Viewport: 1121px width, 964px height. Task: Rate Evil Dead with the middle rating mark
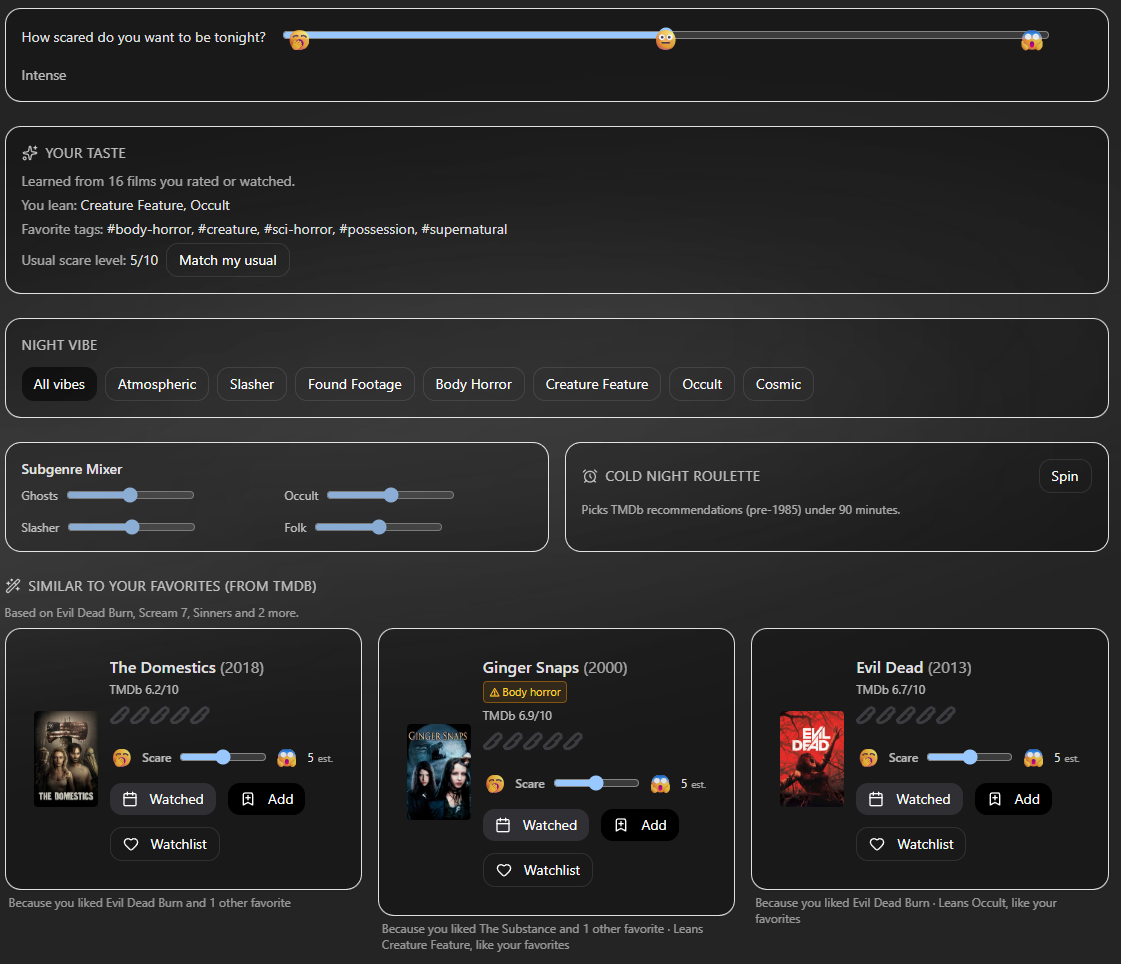(x=906, y=715)
